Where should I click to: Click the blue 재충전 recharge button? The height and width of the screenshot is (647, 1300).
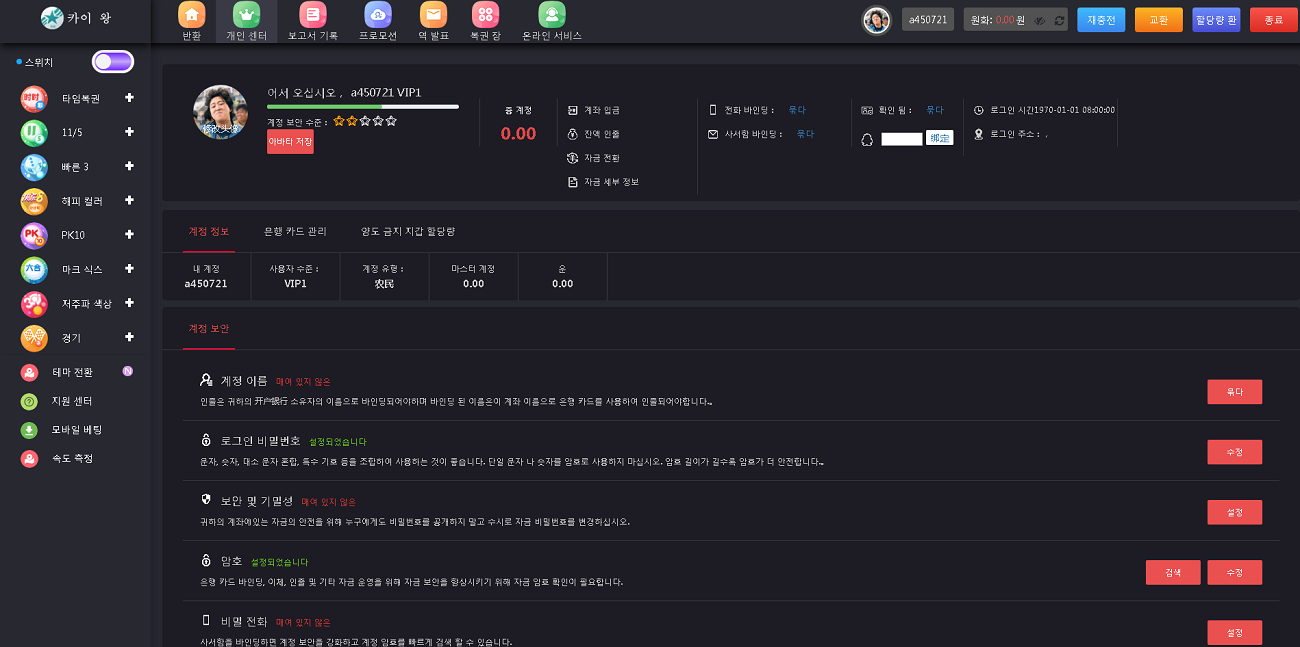pos(1101,20)
